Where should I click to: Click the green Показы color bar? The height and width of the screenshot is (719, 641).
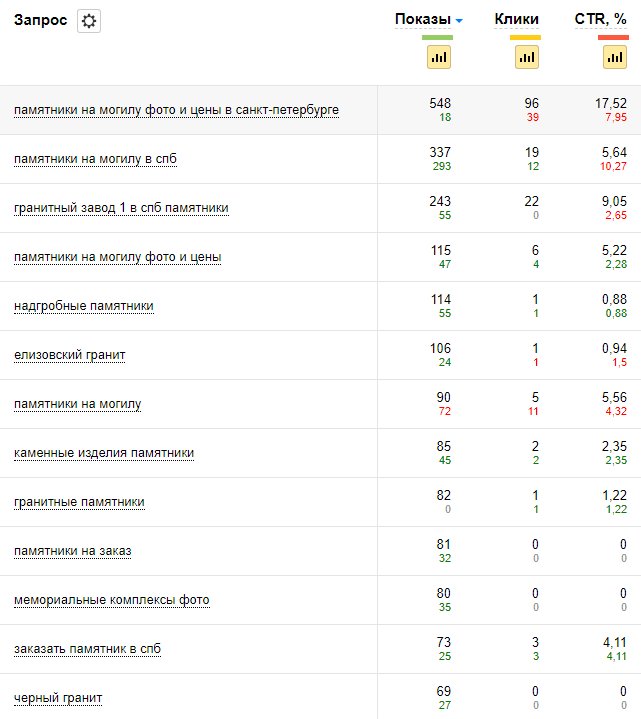[438, 38]
